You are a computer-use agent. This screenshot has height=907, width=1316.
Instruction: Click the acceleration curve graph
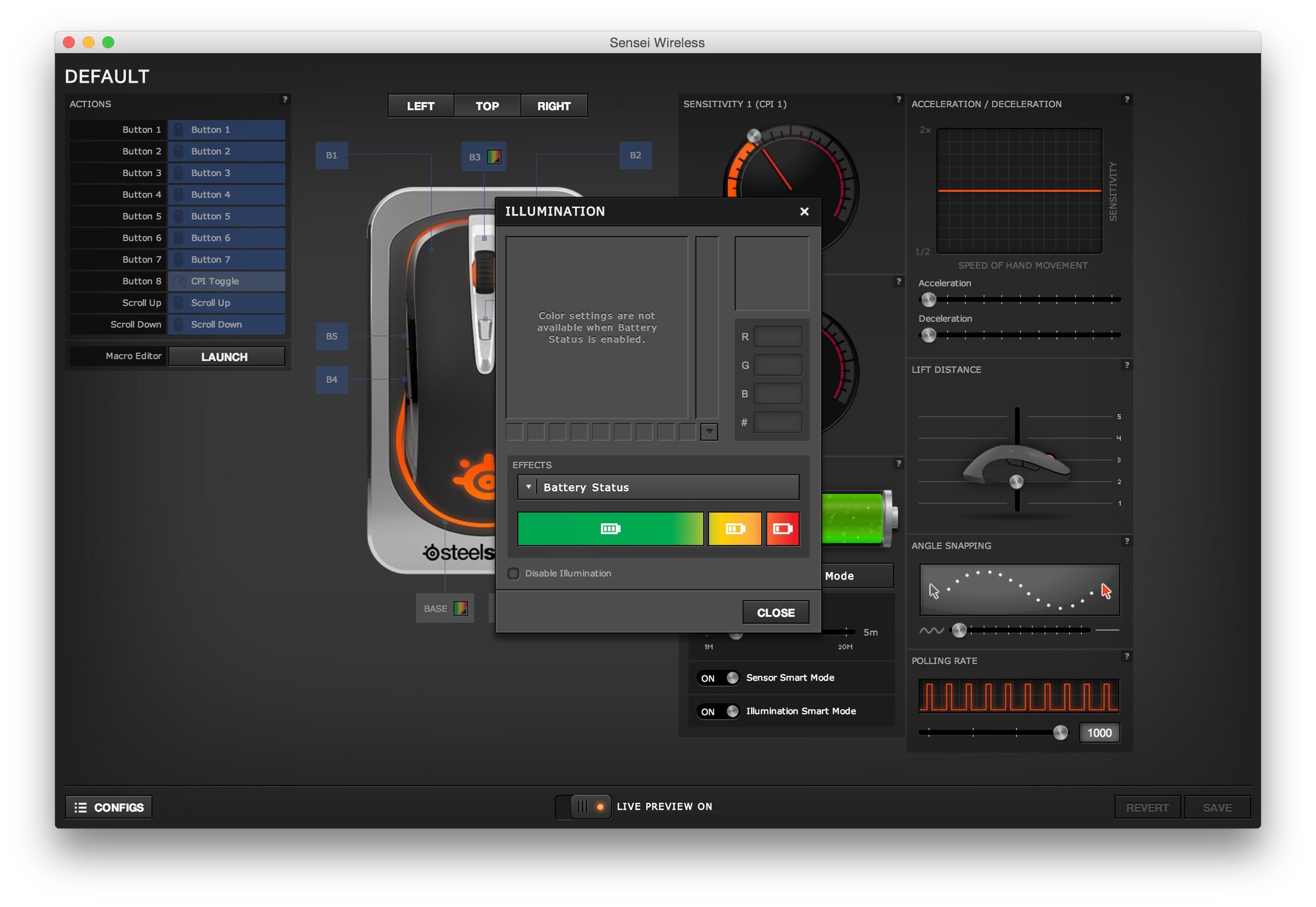point(1019,191)
